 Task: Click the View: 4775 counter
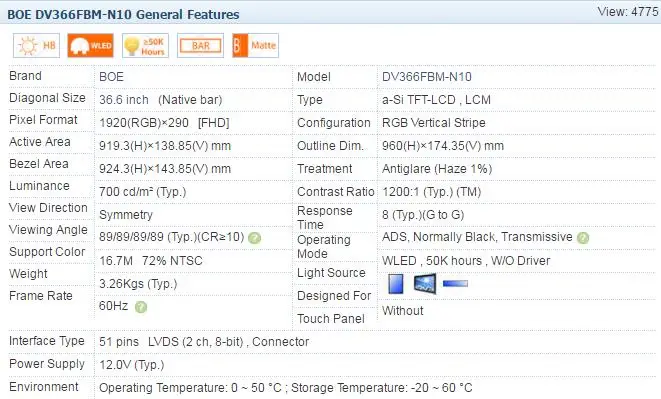click(628, 11)
